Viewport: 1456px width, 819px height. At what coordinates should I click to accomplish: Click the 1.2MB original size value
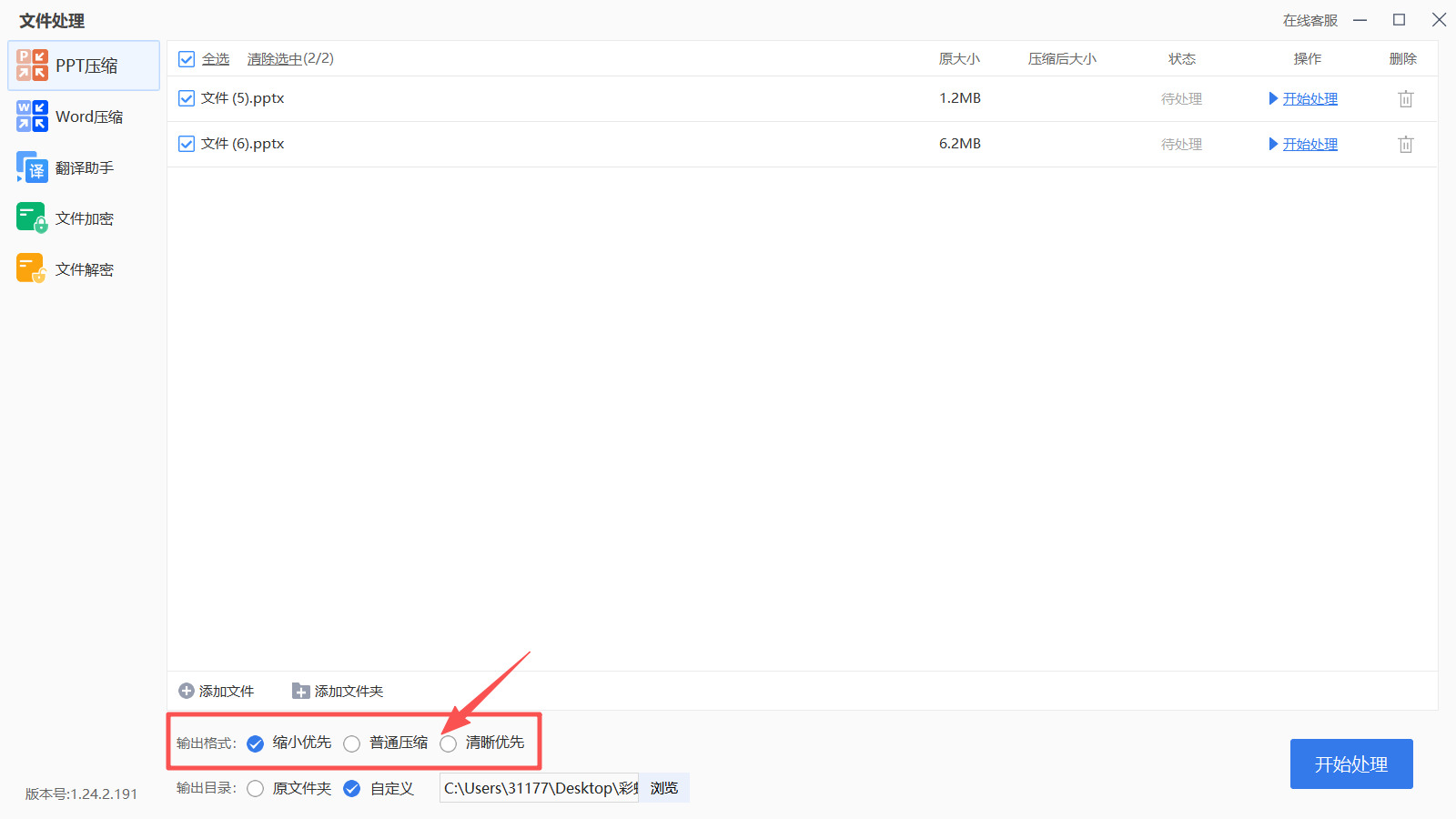click(960, 98)
